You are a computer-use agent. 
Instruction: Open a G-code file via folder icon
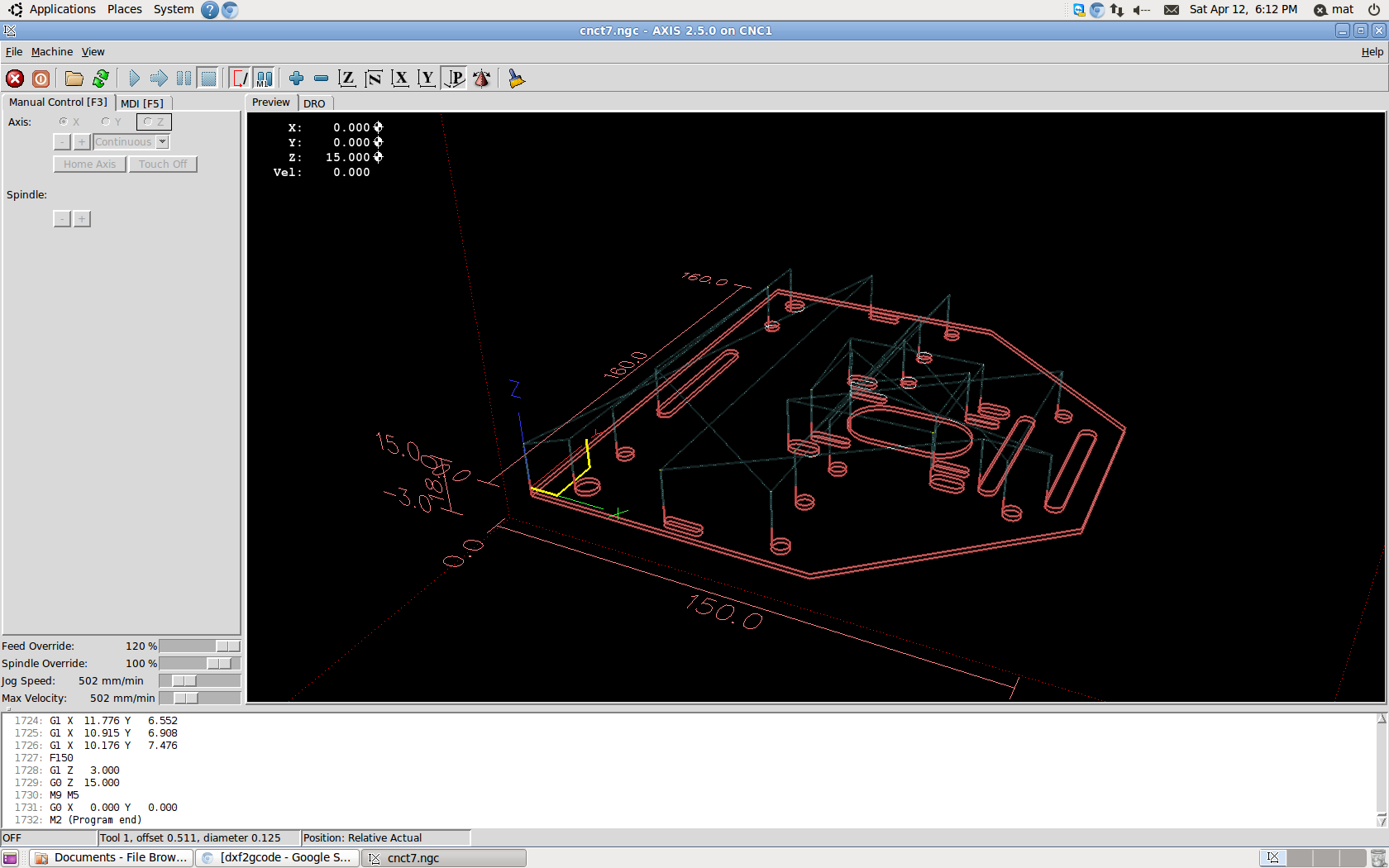click(x=74, y=79)
